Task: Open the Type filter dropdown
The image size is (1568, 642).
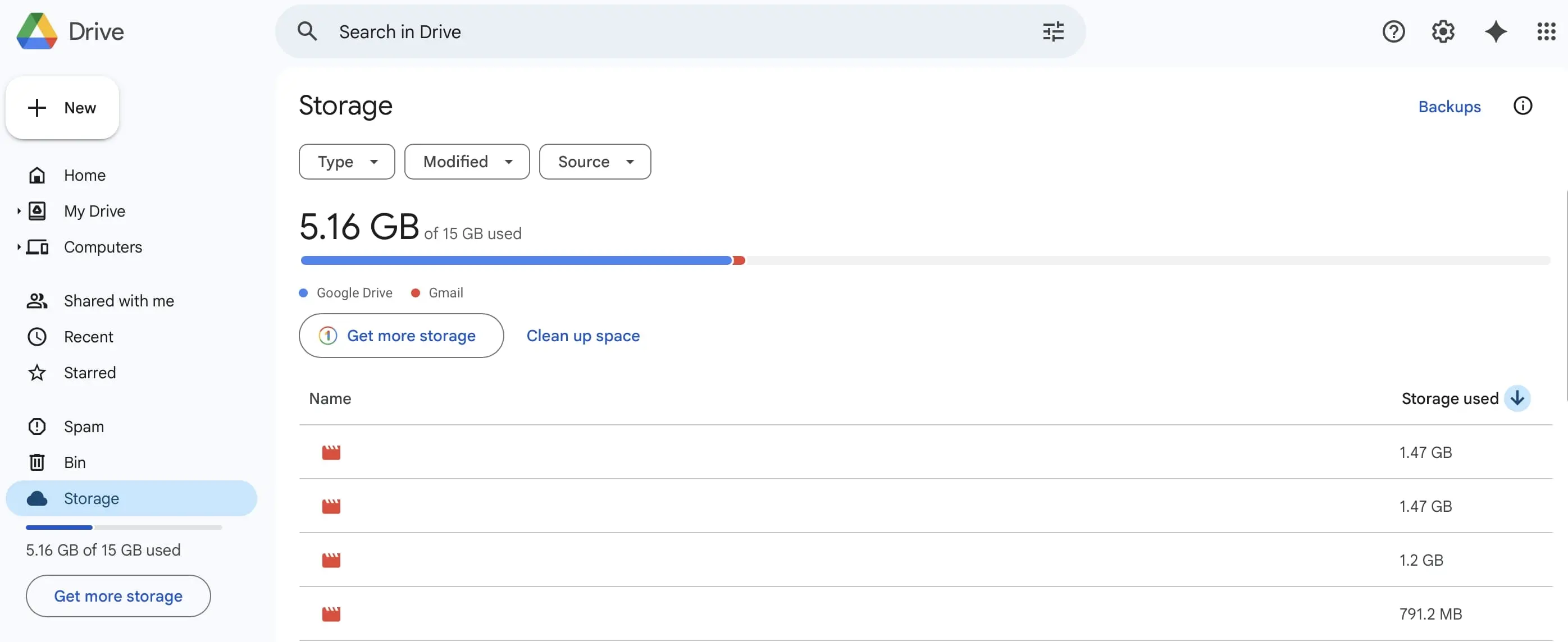Action: [x=347, y=161]
